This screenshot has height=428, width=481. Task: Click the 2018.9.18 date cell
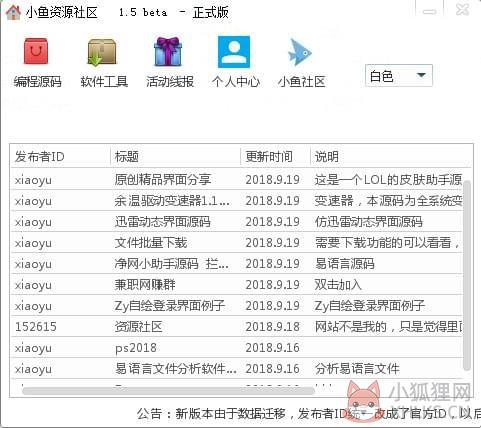click(x=272, y=327)
